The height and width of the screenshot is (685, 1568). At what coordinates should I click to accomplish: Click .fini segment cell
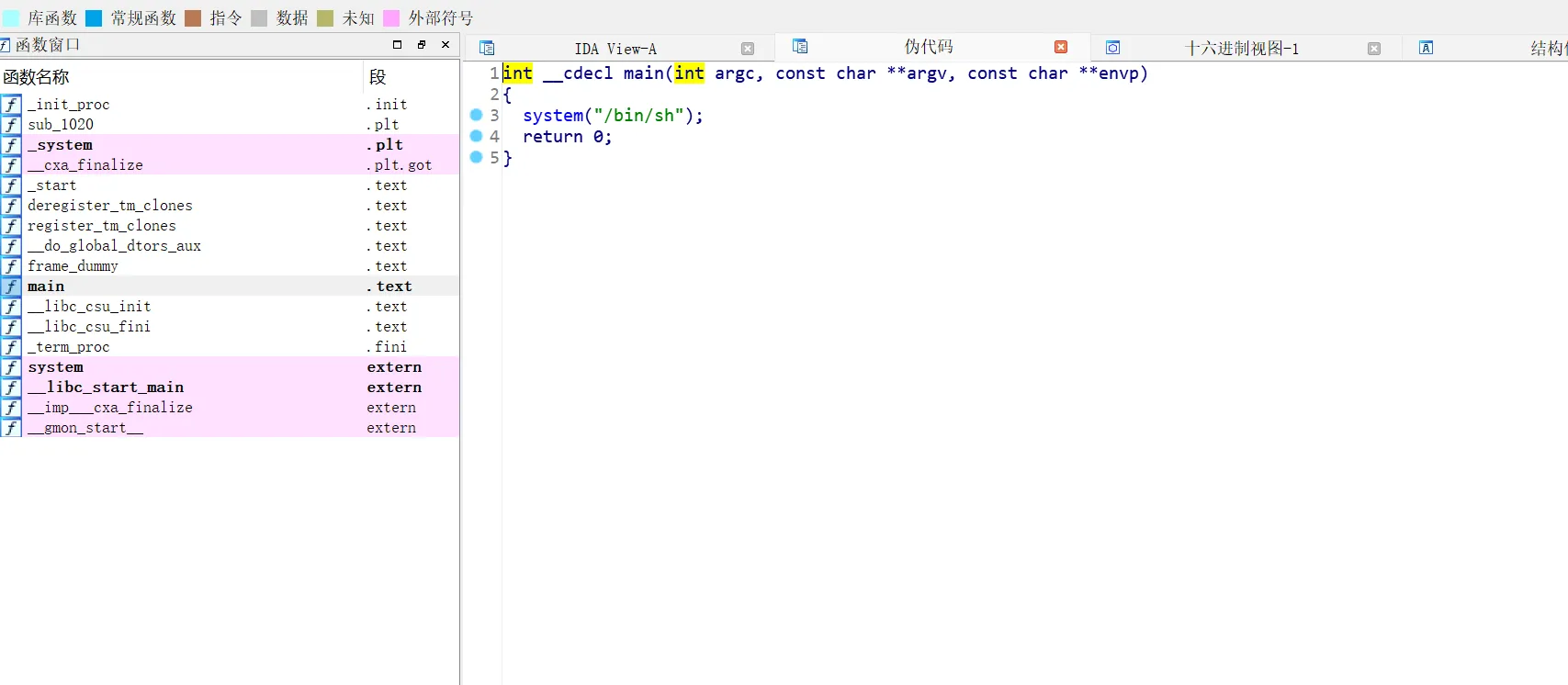[387, 347]
